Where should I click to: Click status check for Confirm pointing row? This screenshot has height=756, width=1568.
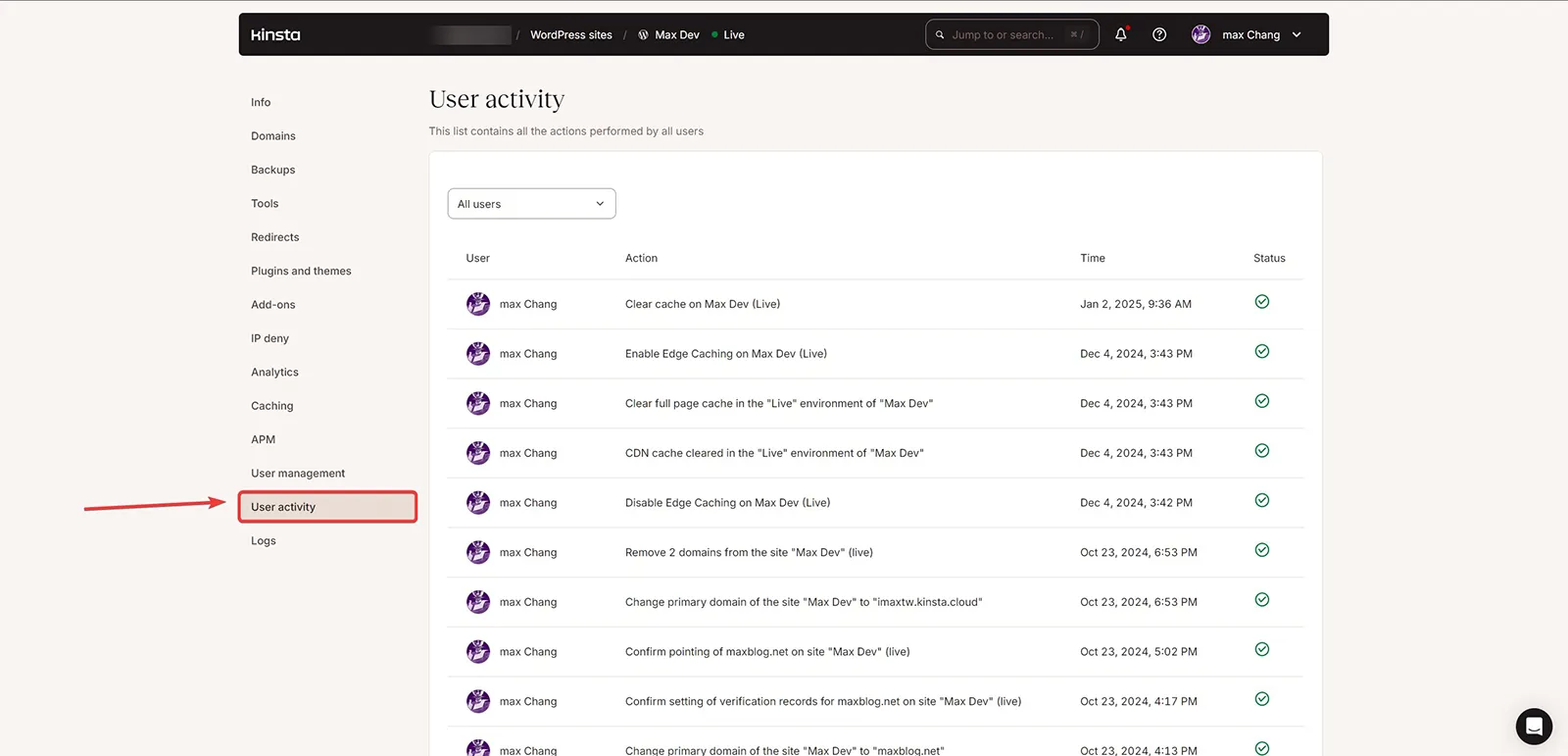[1262, 649]
